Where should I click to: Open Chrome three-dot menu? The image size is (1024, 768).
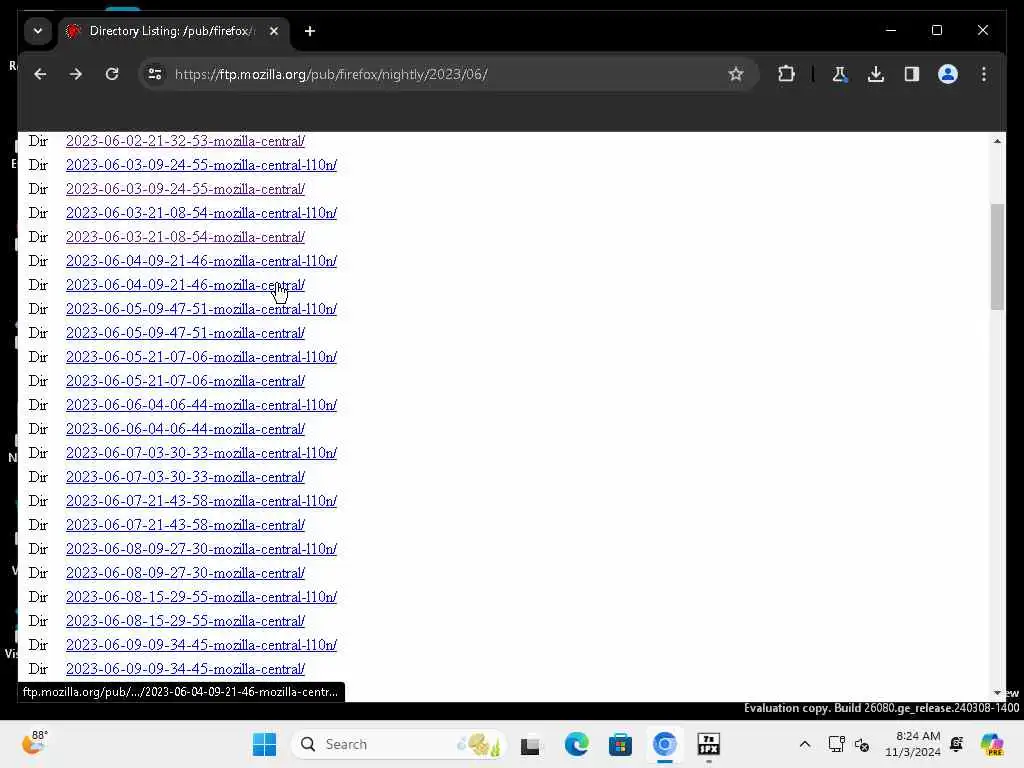(x=984, y=74)
